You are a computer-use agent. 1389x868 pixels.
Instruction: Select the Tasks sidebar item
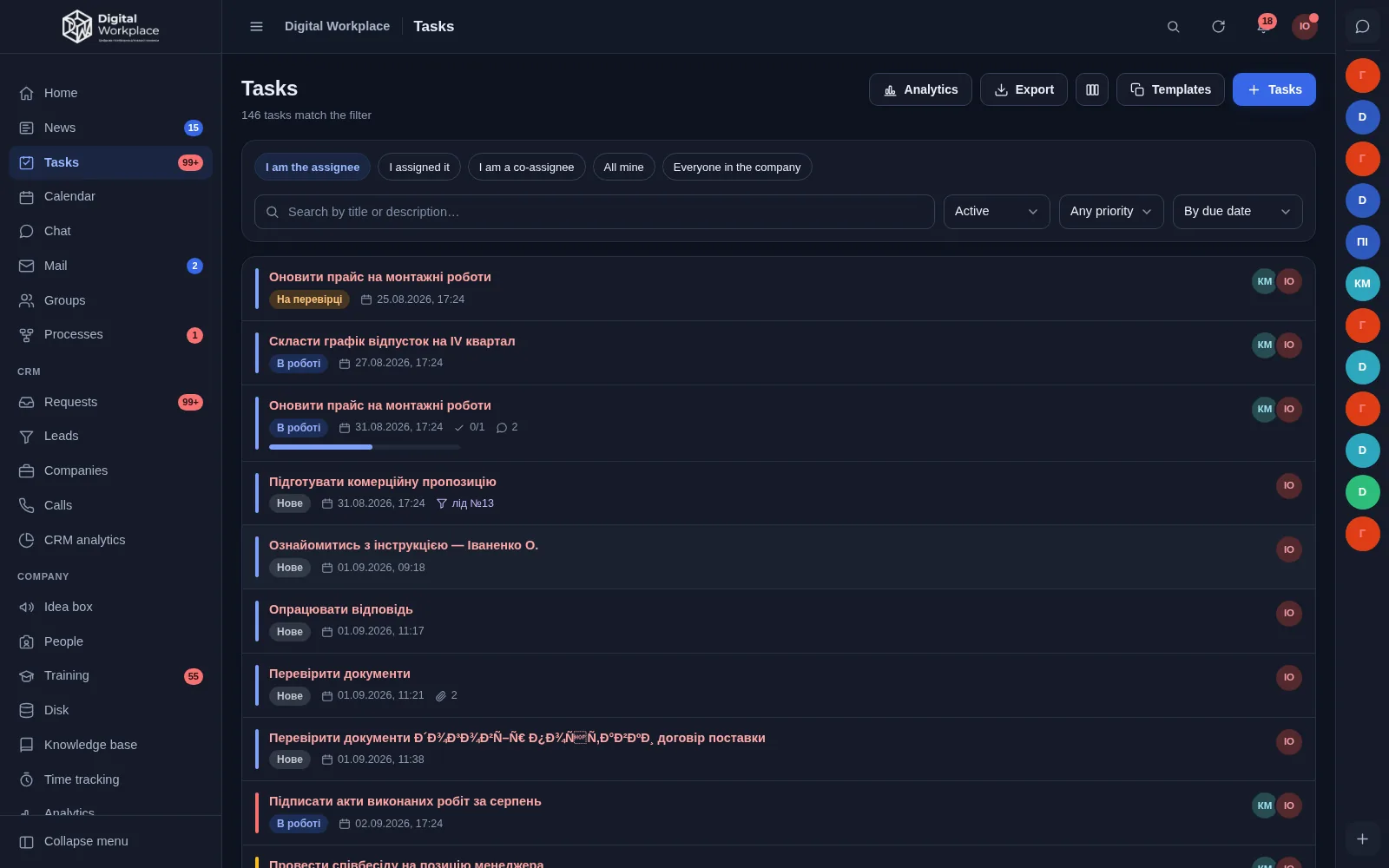tap(111, 162)
